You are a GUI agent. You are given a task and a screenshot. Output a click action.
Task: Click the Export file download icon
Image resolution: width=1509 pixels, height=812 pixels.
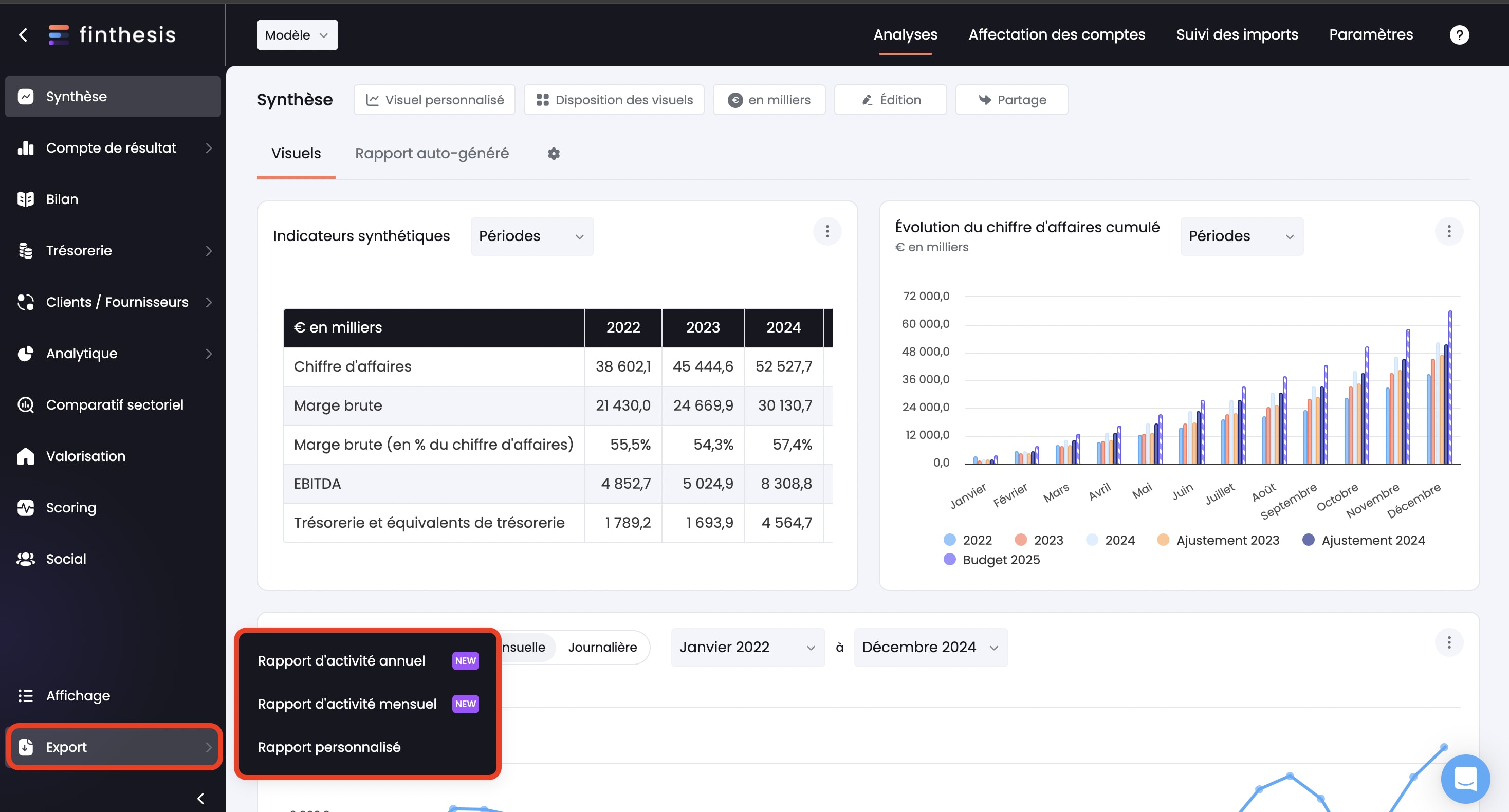pyautogui.click(x=26, y=747)
